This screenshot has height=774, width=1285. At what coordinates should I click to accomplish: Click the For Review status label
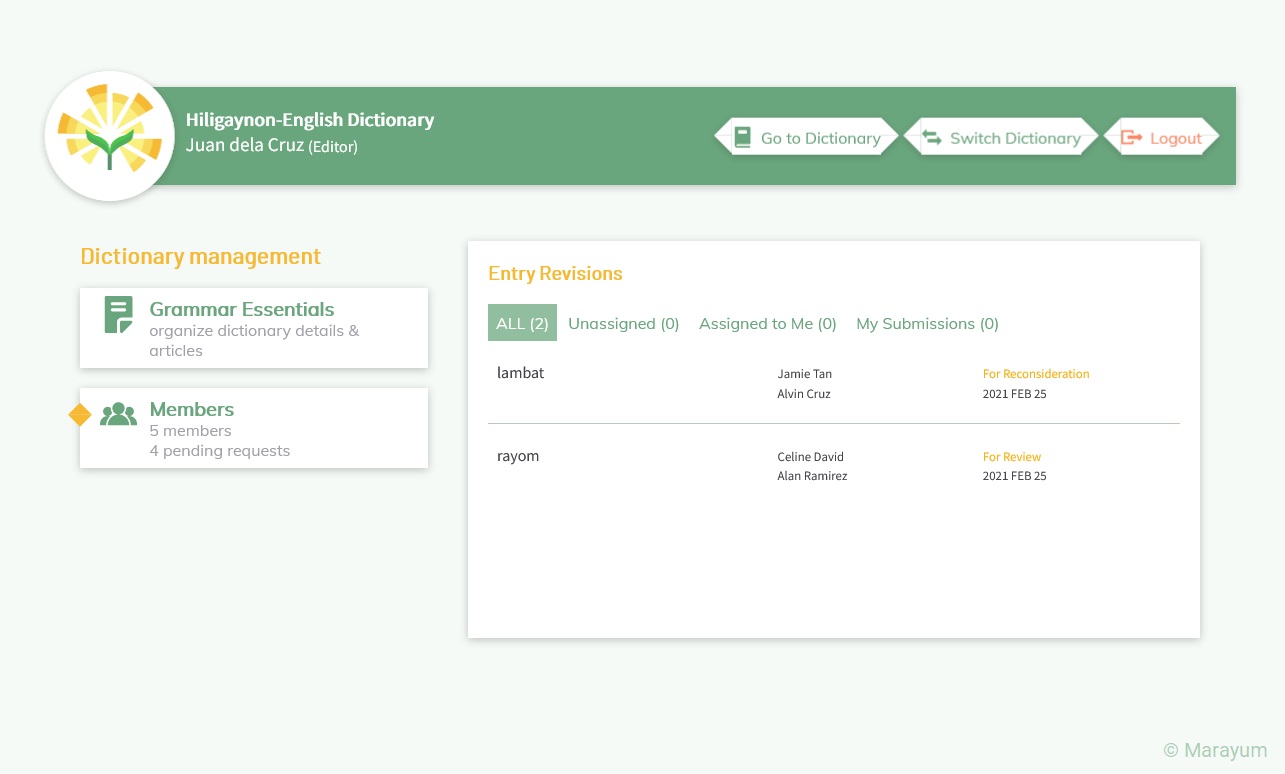coord(1012,457)
